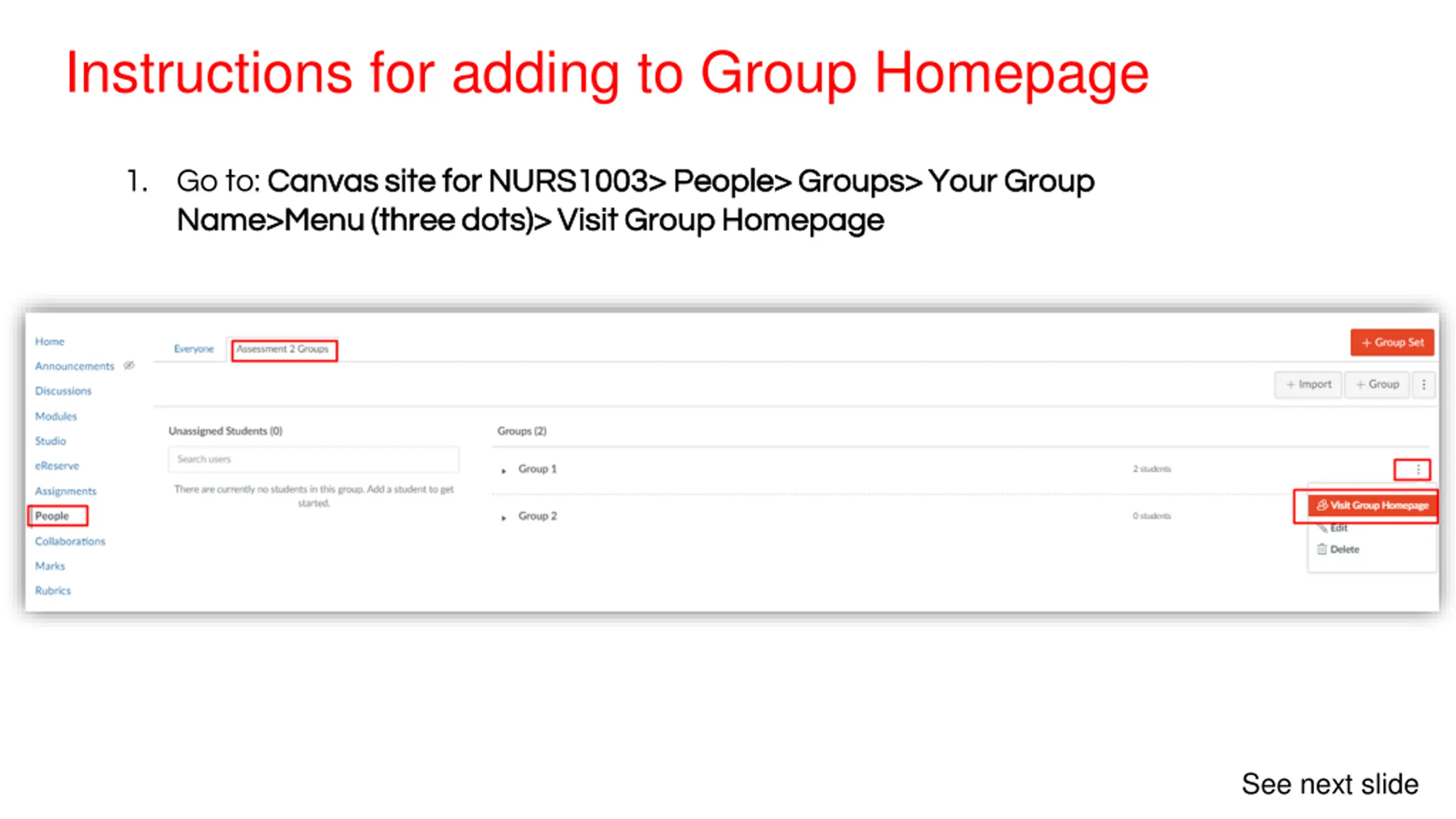Choose Visit Group Homepage menu option

point(1372,505)
